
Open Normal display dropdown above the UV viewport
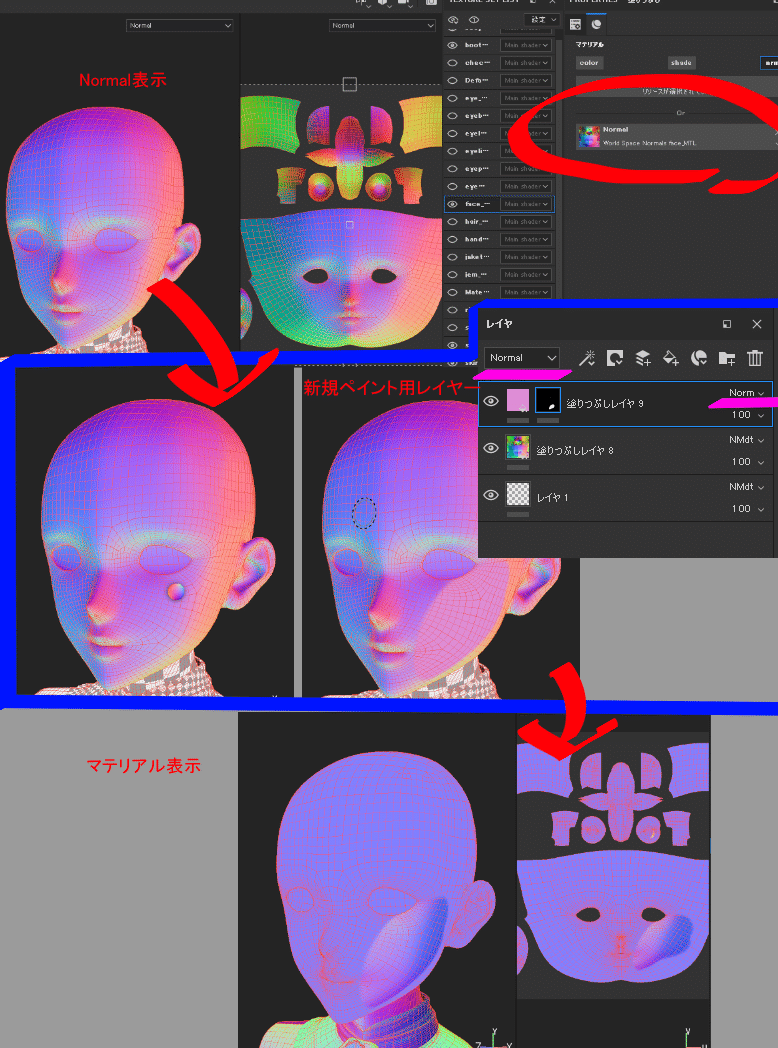[x=382, y=25]
